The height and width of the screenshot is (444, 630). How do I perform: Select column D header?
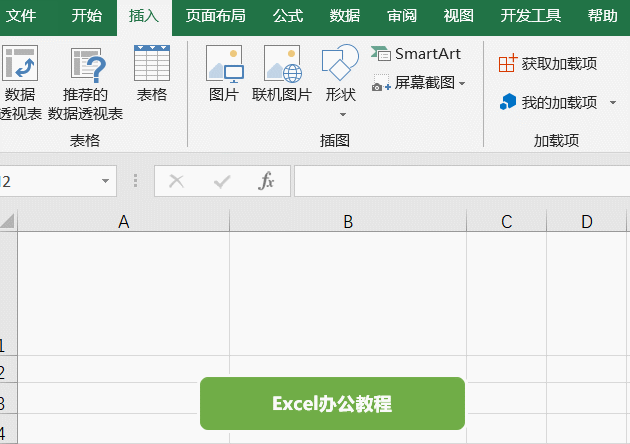coord(587,221)
